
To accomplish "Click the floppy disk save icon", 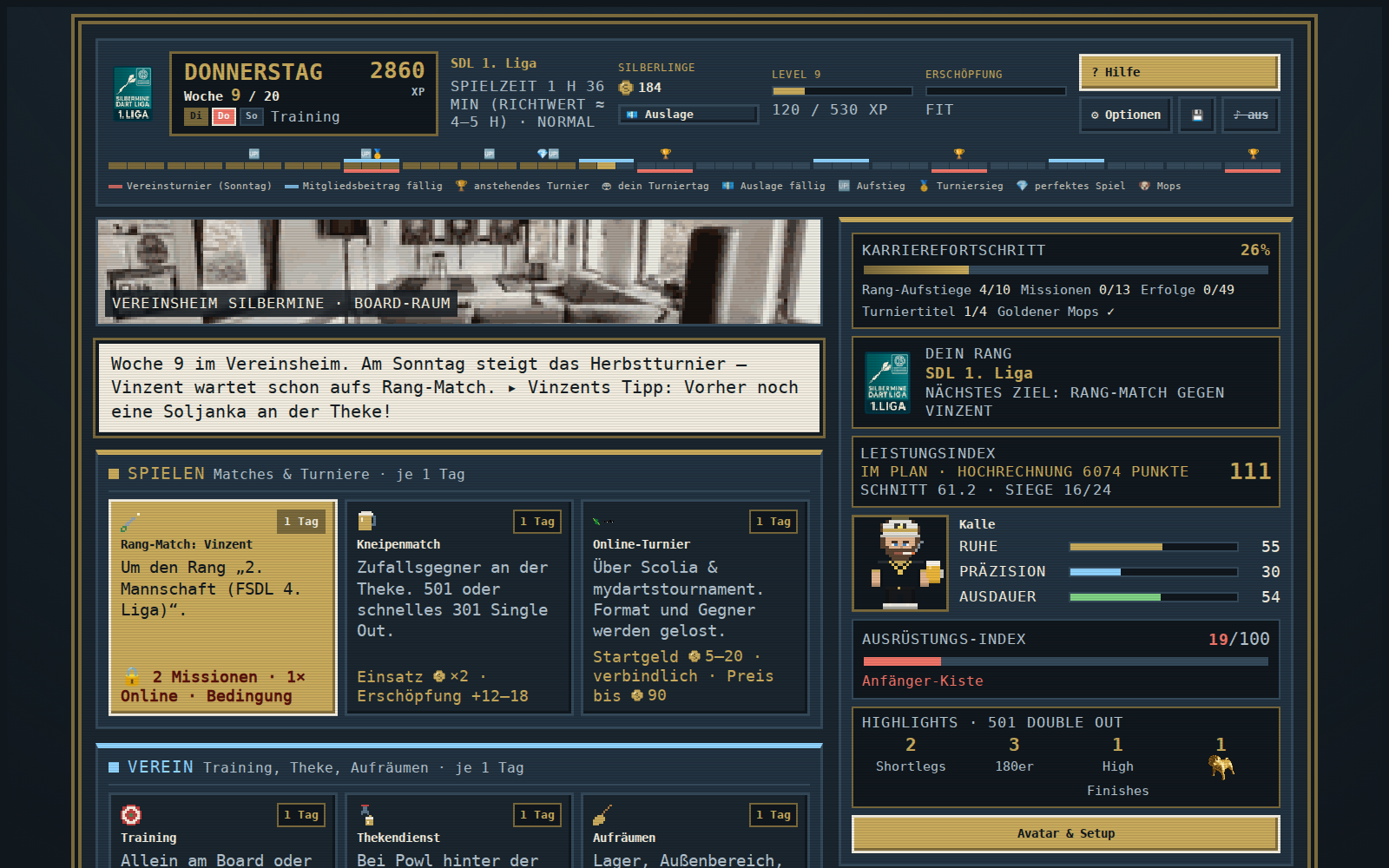I will 1197,115.
